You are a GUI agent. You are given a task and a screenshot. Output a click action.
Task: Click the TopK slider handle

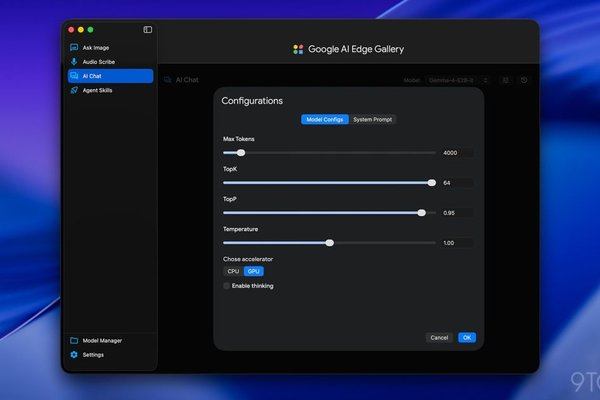tap(432, 183)
